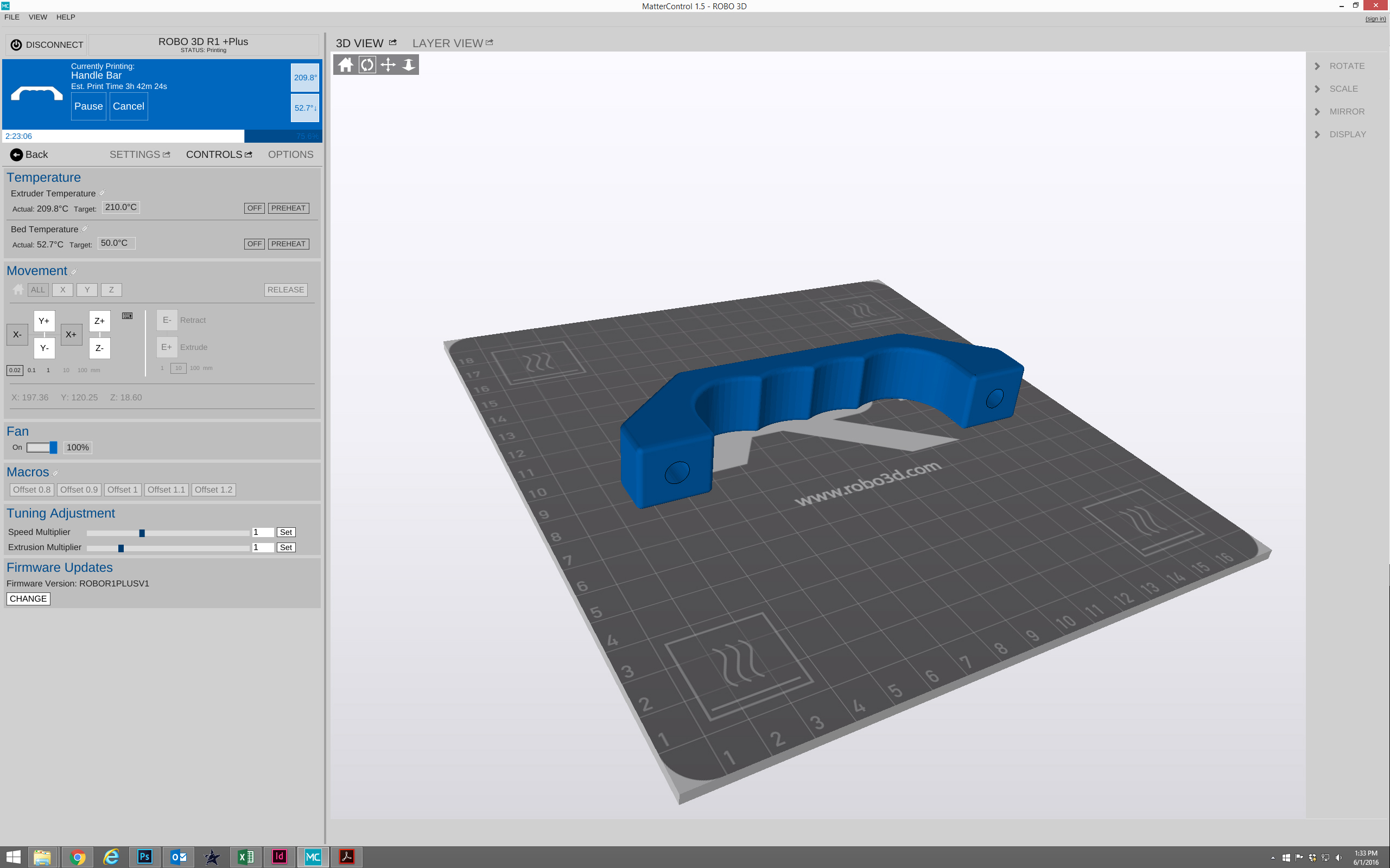Click the keyboard jog icon in Movement

[127, 315]
